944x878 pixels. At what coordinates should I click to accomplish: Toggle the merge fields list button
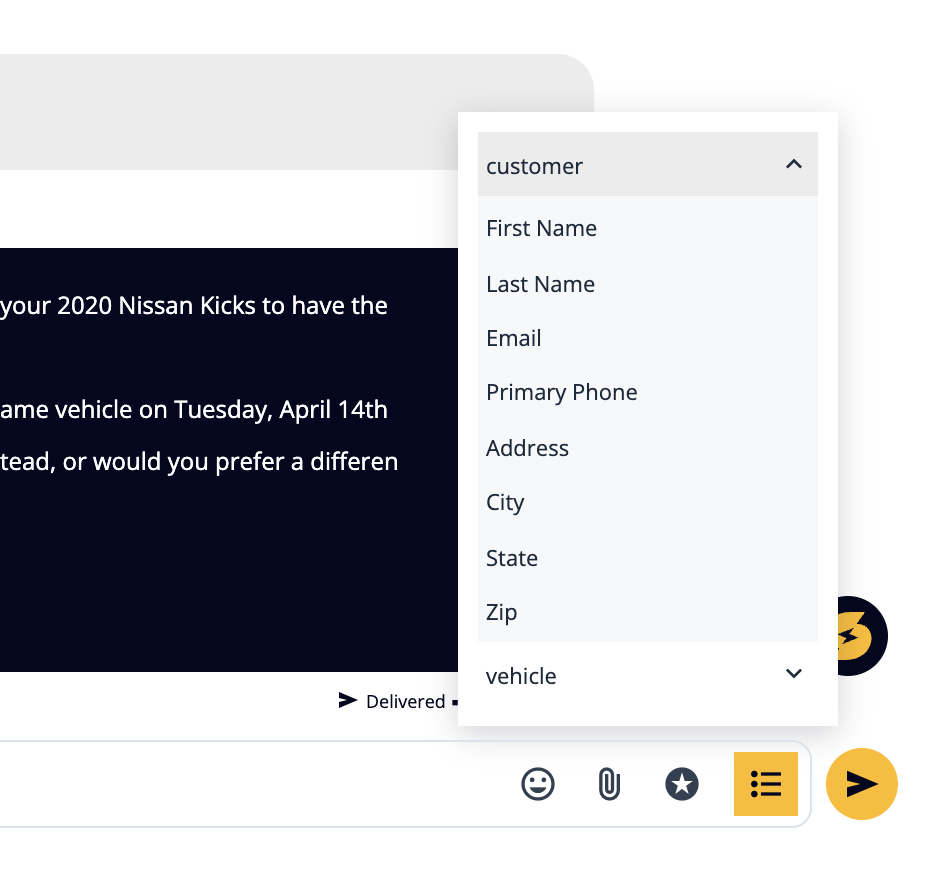click(x=766, y=784)
